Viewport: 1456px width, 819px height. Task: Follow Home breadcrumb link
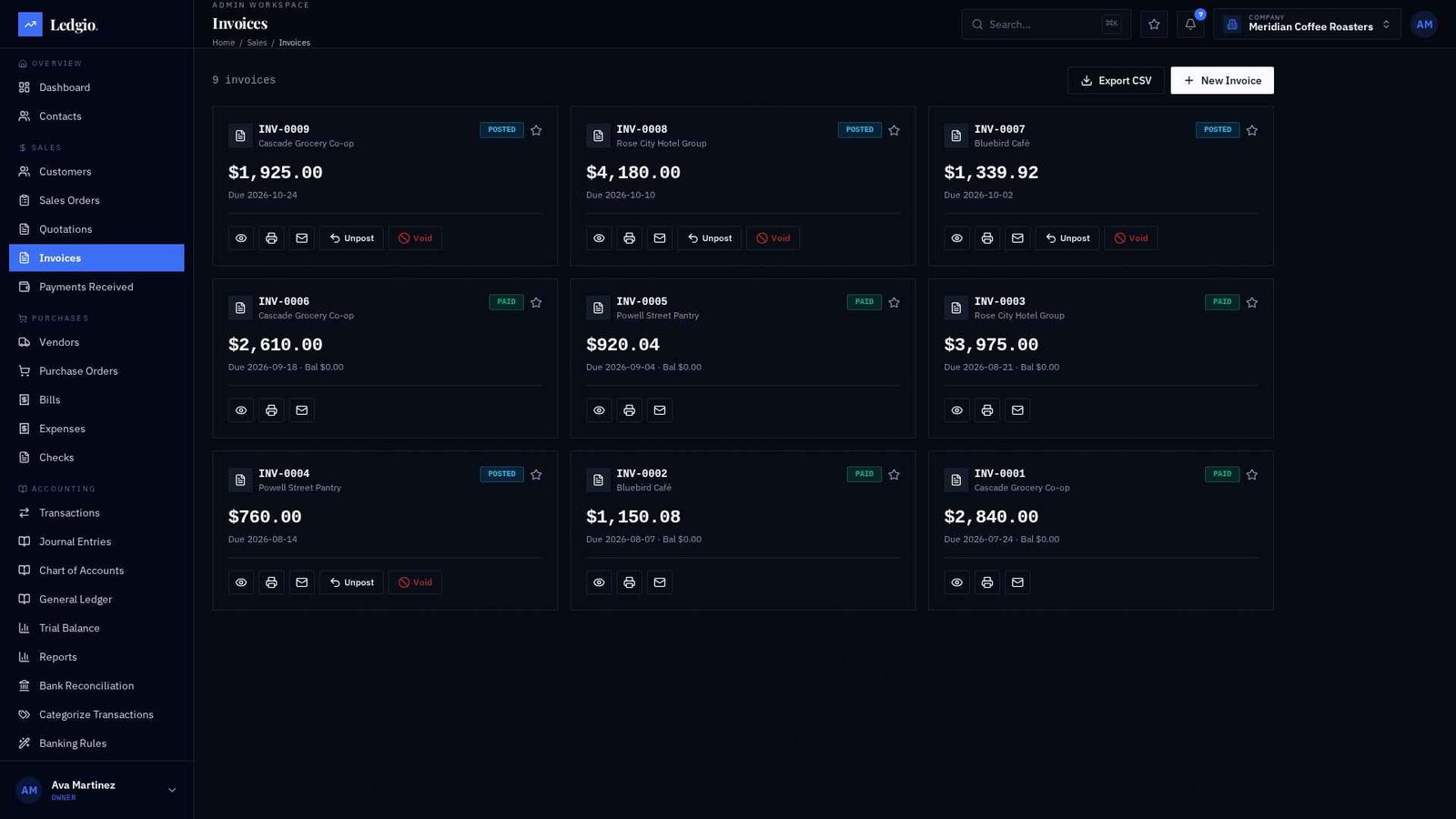click(x=224, y=43)
